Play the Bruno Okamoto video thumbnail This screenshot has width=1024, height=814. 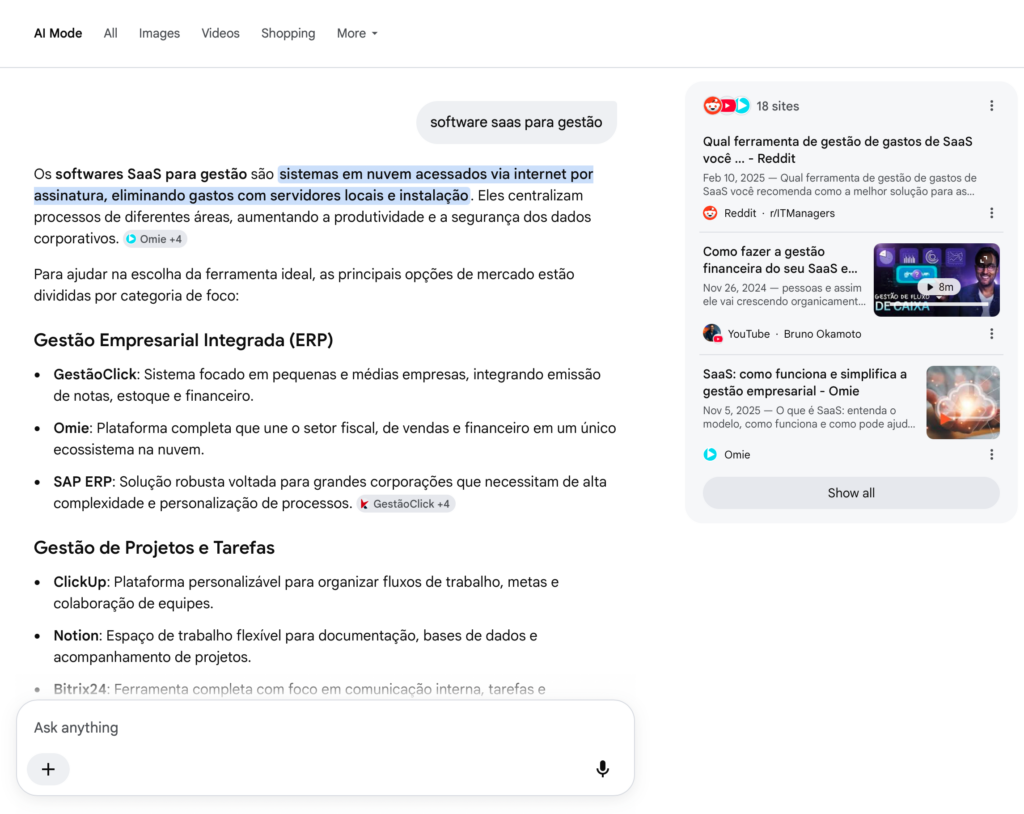coord(936,280)
